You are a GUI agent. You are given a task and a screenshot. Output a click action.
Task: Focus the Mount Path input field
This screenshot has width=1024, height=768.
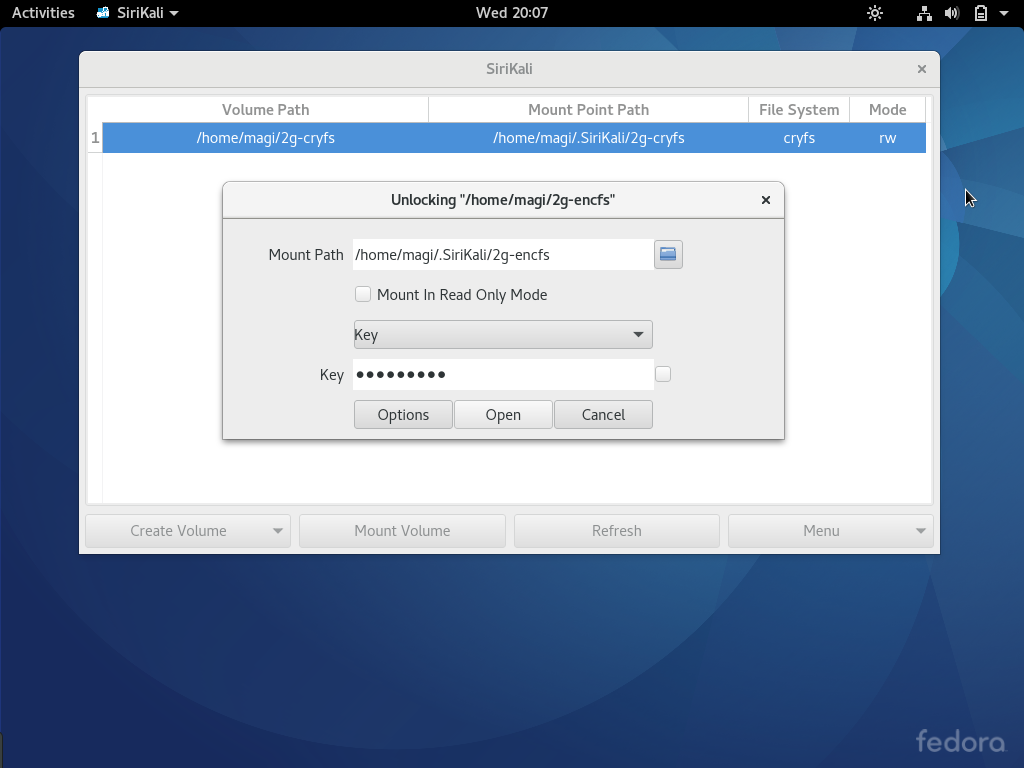click(503, 255)
